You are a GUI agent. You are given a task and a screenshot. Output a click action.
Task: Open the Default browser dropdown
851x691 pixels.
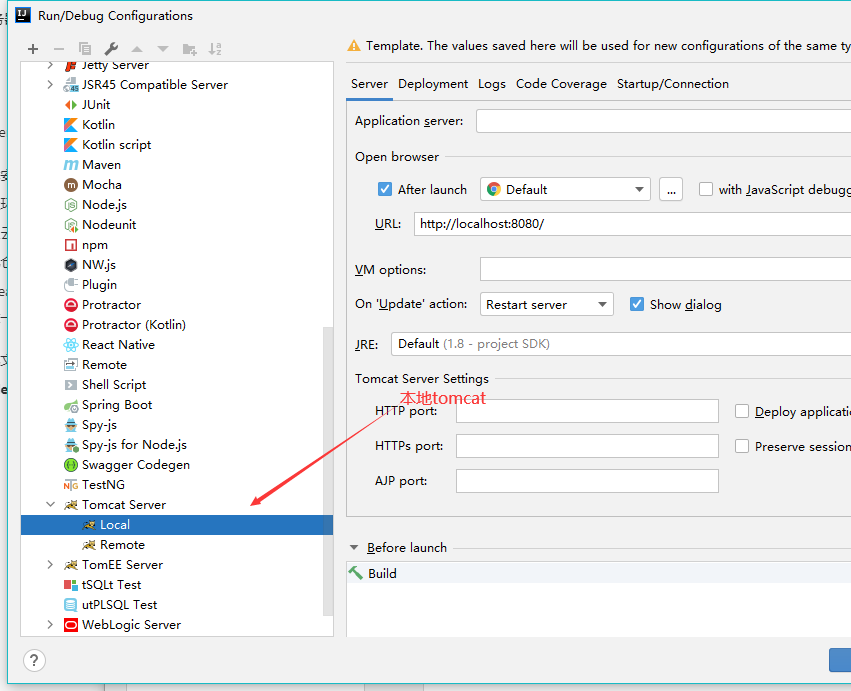(x=565, y=189)
